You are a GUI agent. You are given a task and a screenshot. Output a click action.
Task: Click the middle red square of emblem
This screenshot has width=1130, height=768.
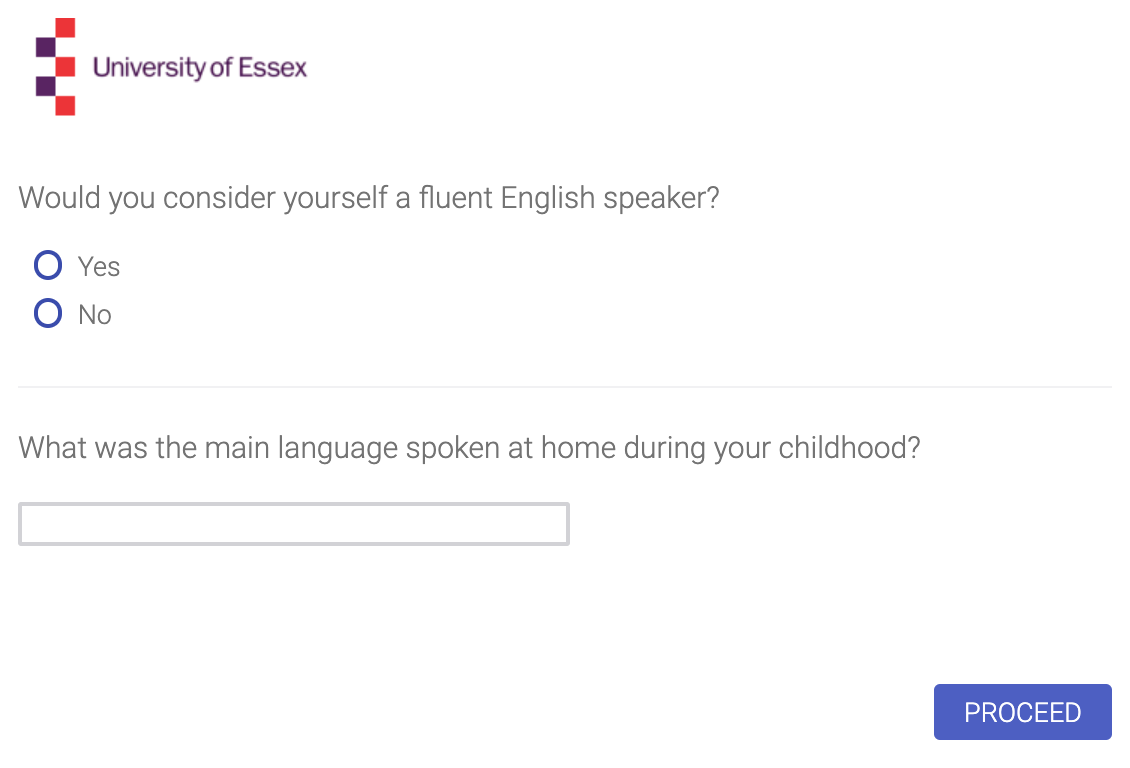click(x=66, y=67)
